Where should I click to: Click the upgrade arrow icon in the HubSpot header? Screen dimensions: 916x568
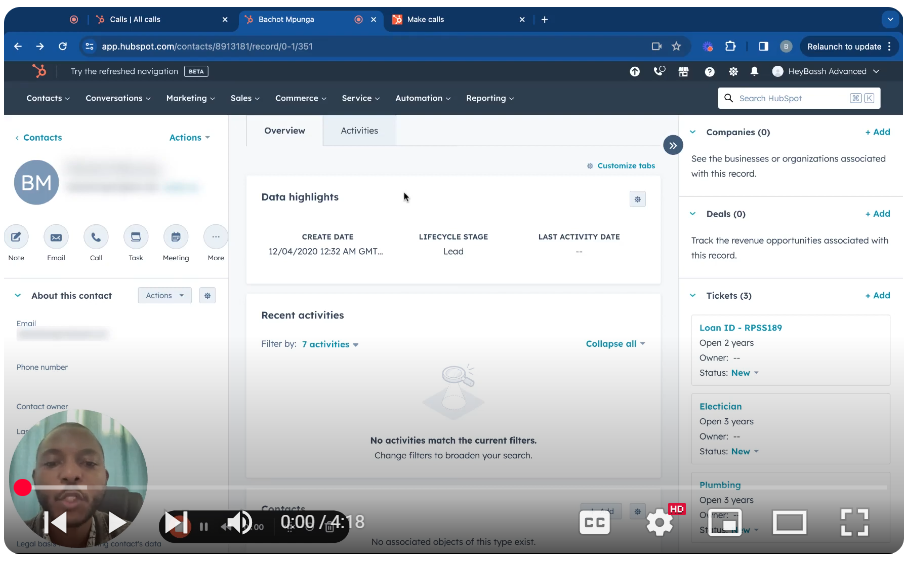pos(634,71)
